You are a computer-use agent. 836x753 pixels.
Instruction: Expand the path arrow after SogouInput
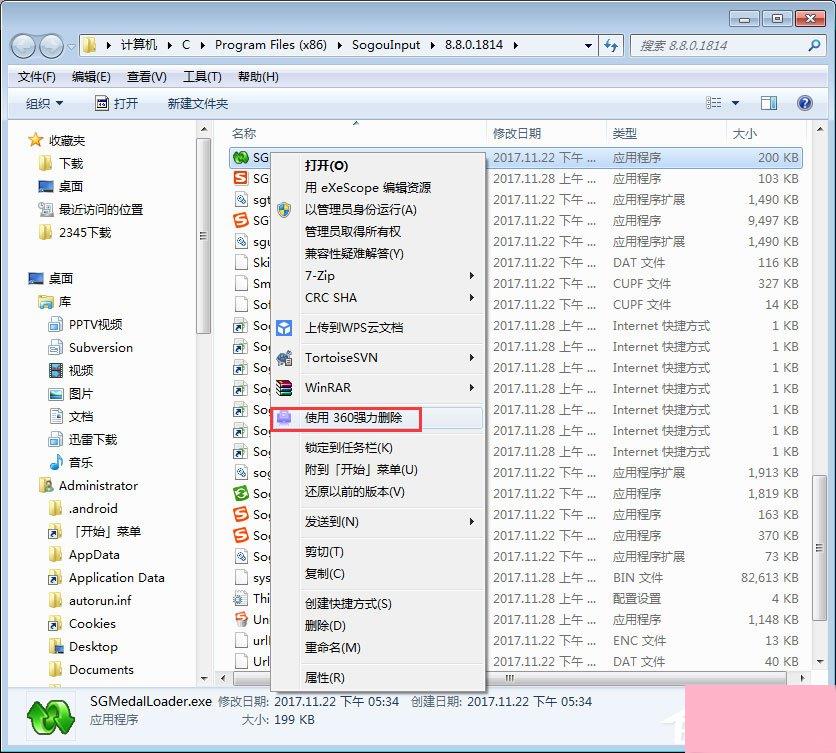(432, 45)
